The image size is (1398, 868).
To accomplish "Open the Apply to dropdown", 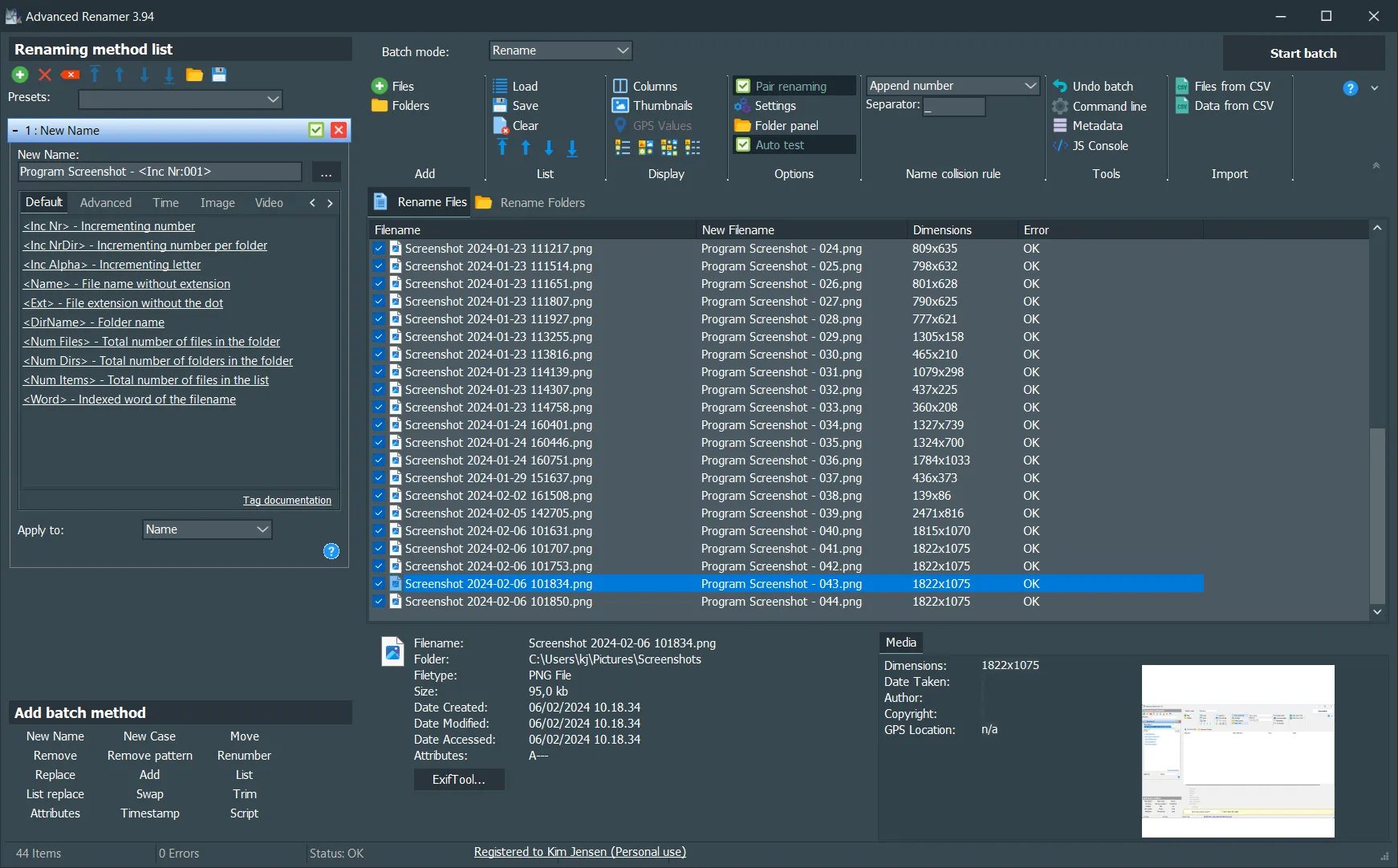I will 206,529.
